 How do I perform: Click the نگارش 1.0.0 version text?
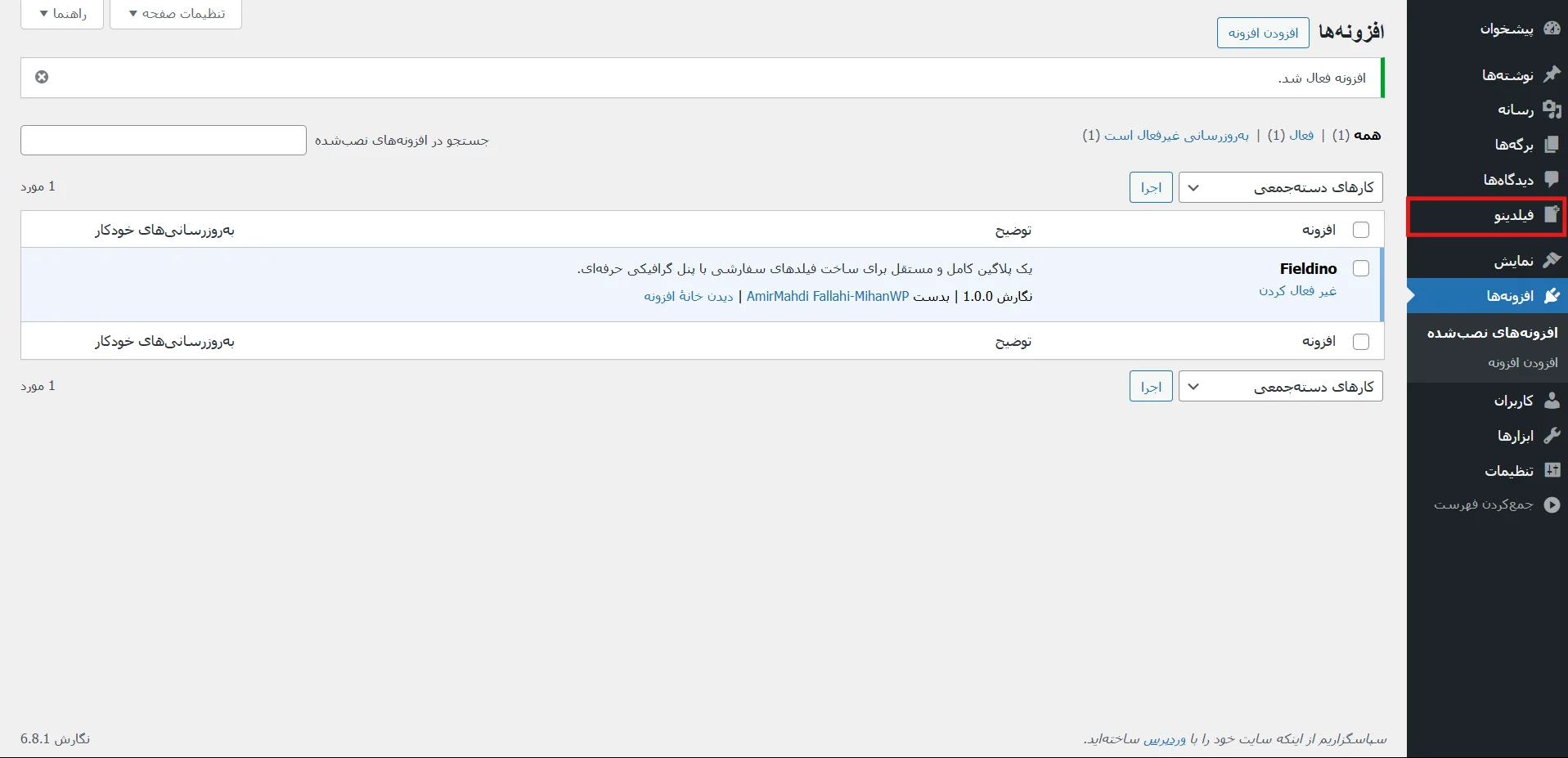click(x=997, y=296)
